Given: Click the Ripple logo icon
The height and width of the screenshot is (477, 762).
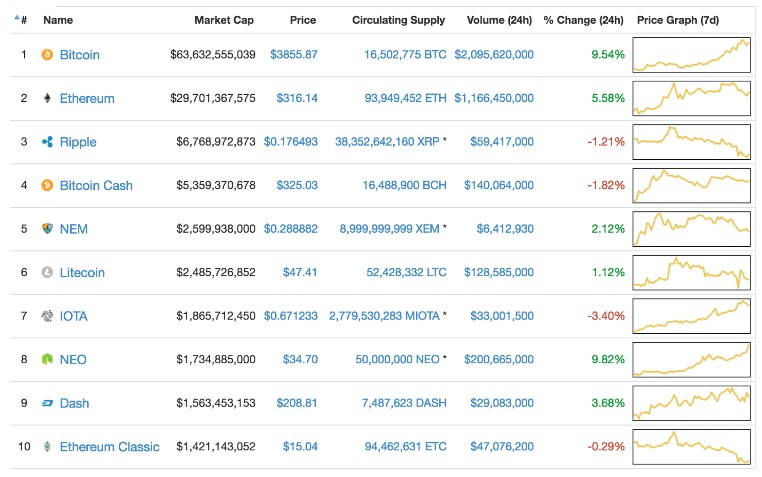Looking at the screenshot, I should click(47, 142).
